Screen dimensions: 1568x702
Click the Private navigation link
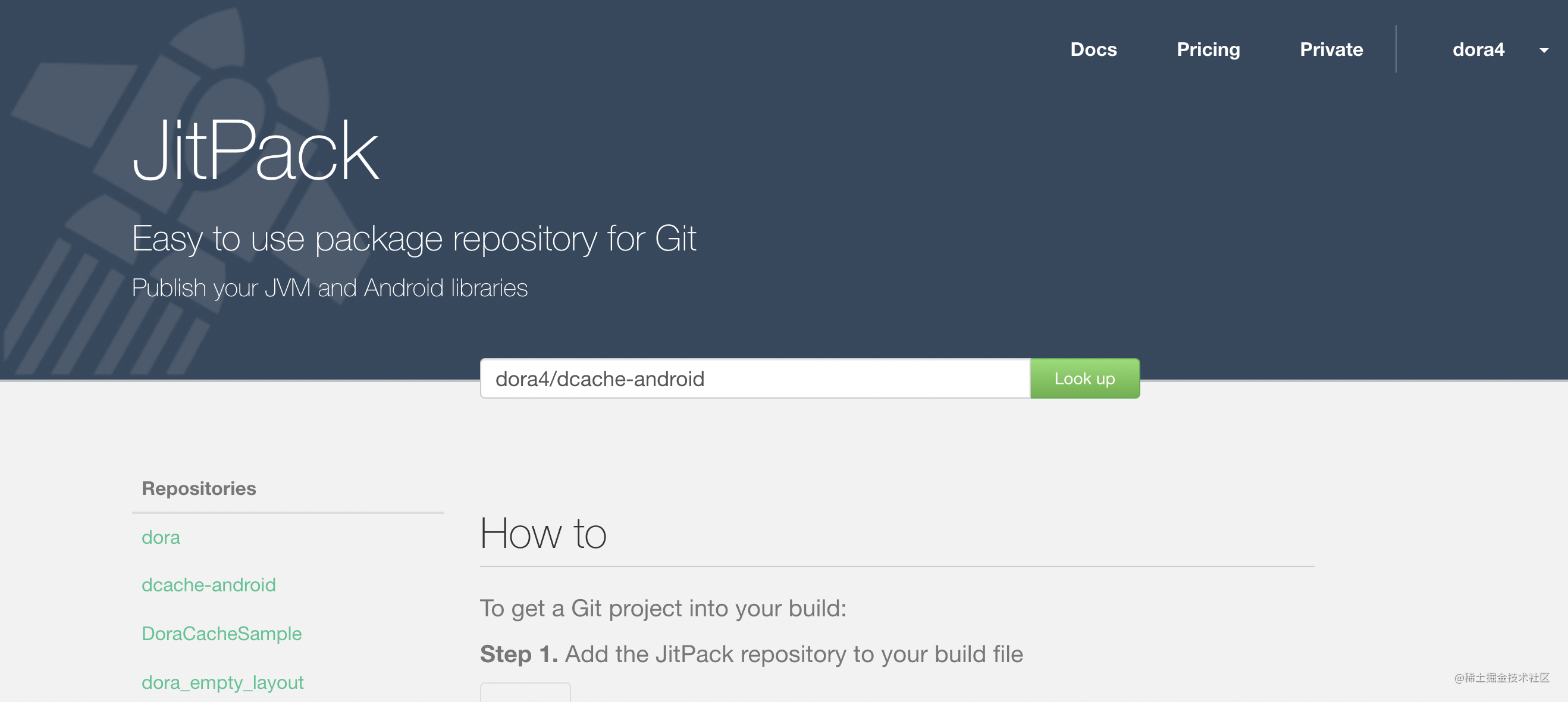pyautogui.click(x=1331, y=49)
